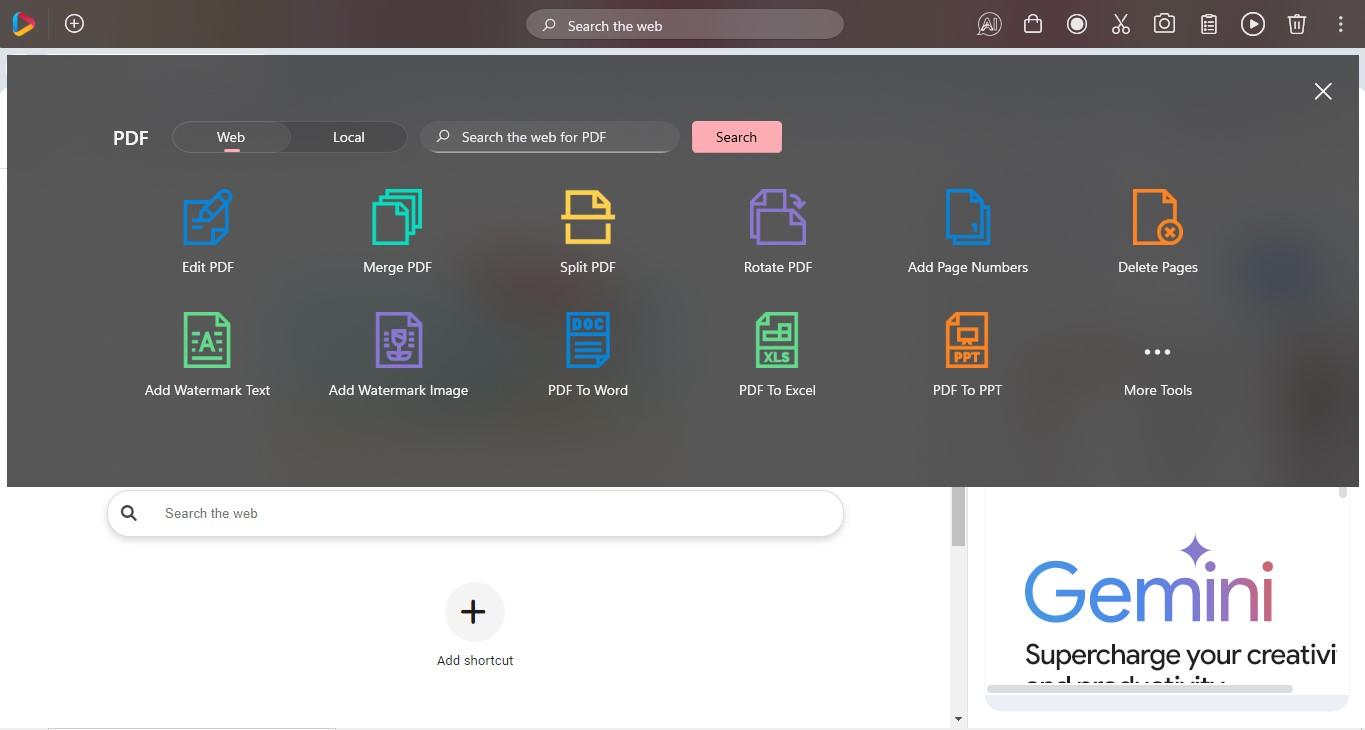
Task: Open the Add Page Numbers tool
Action: (x=967, y=230)
